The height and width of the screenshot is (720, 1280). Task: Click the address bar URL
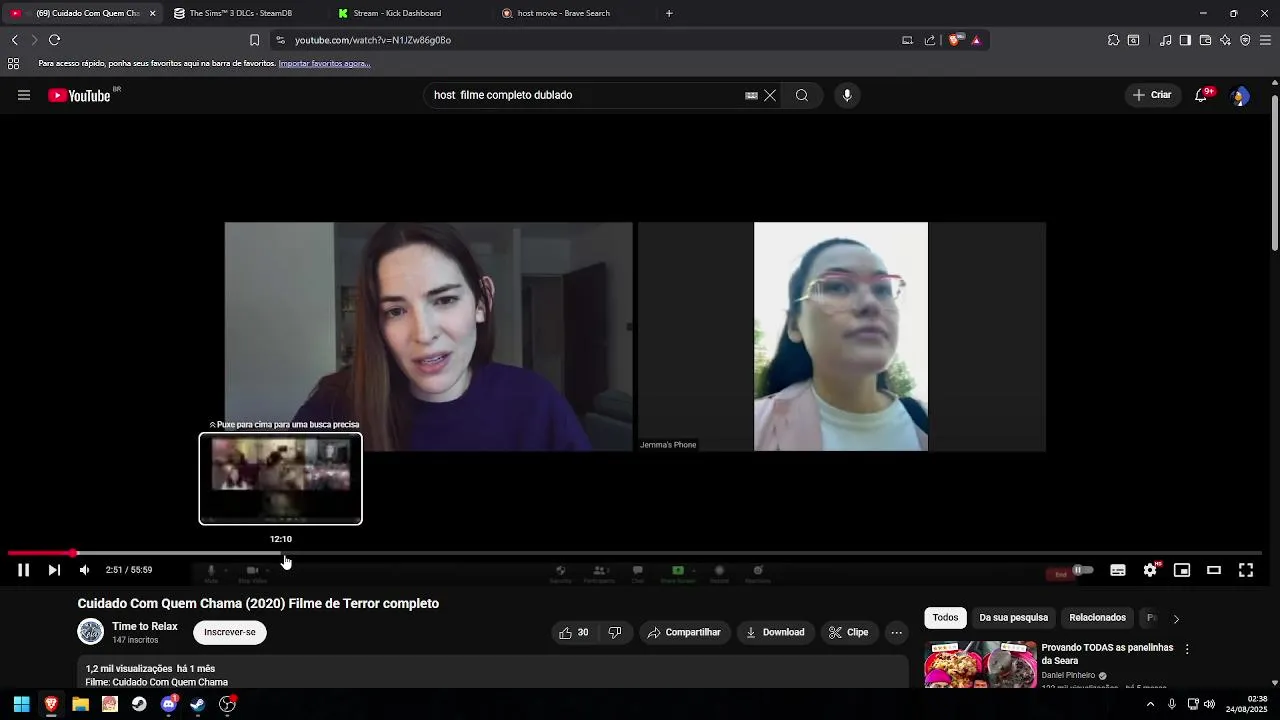tap(373, 40)
